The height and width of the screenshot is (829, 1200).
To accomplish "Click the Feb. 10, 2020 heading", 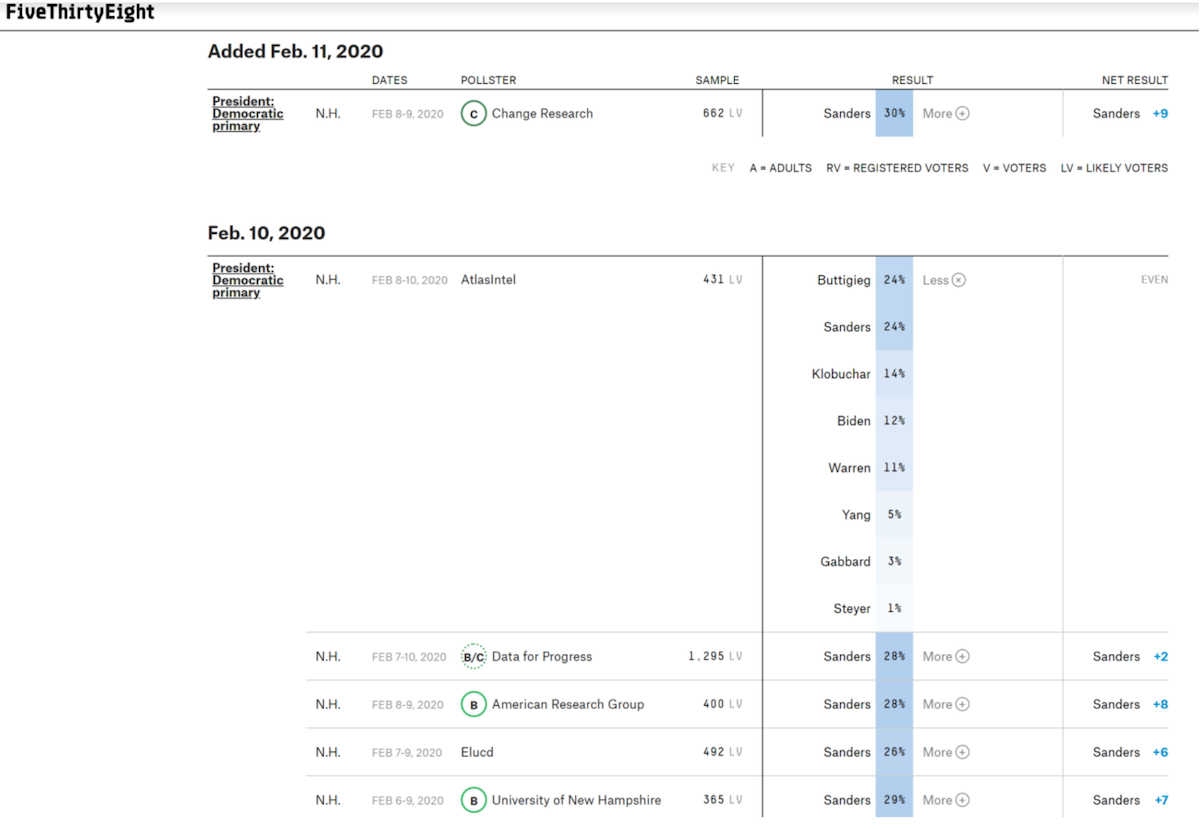I will tap(267, 233).
